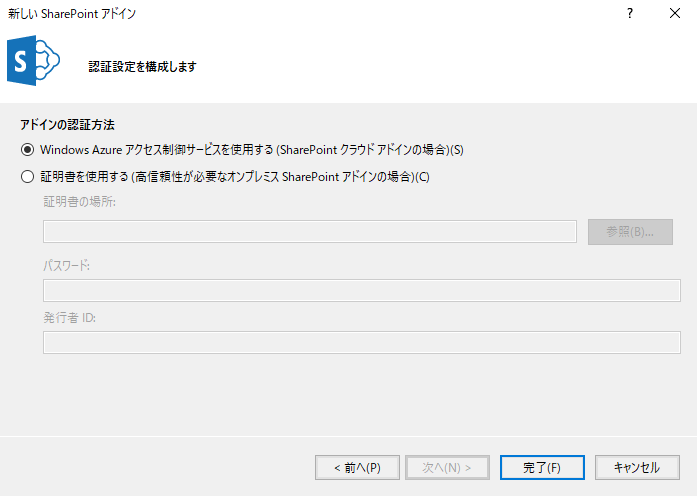Image resolution: width=697 pixels, height=496 pixels.
Task: Select the 証明書を使用する radio button
Action: (x=27, y=177)
